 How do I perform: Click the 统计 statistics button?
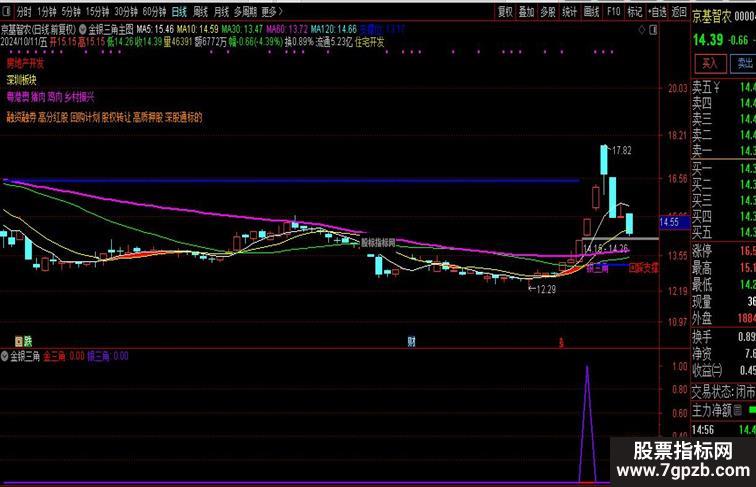[569, 12]
